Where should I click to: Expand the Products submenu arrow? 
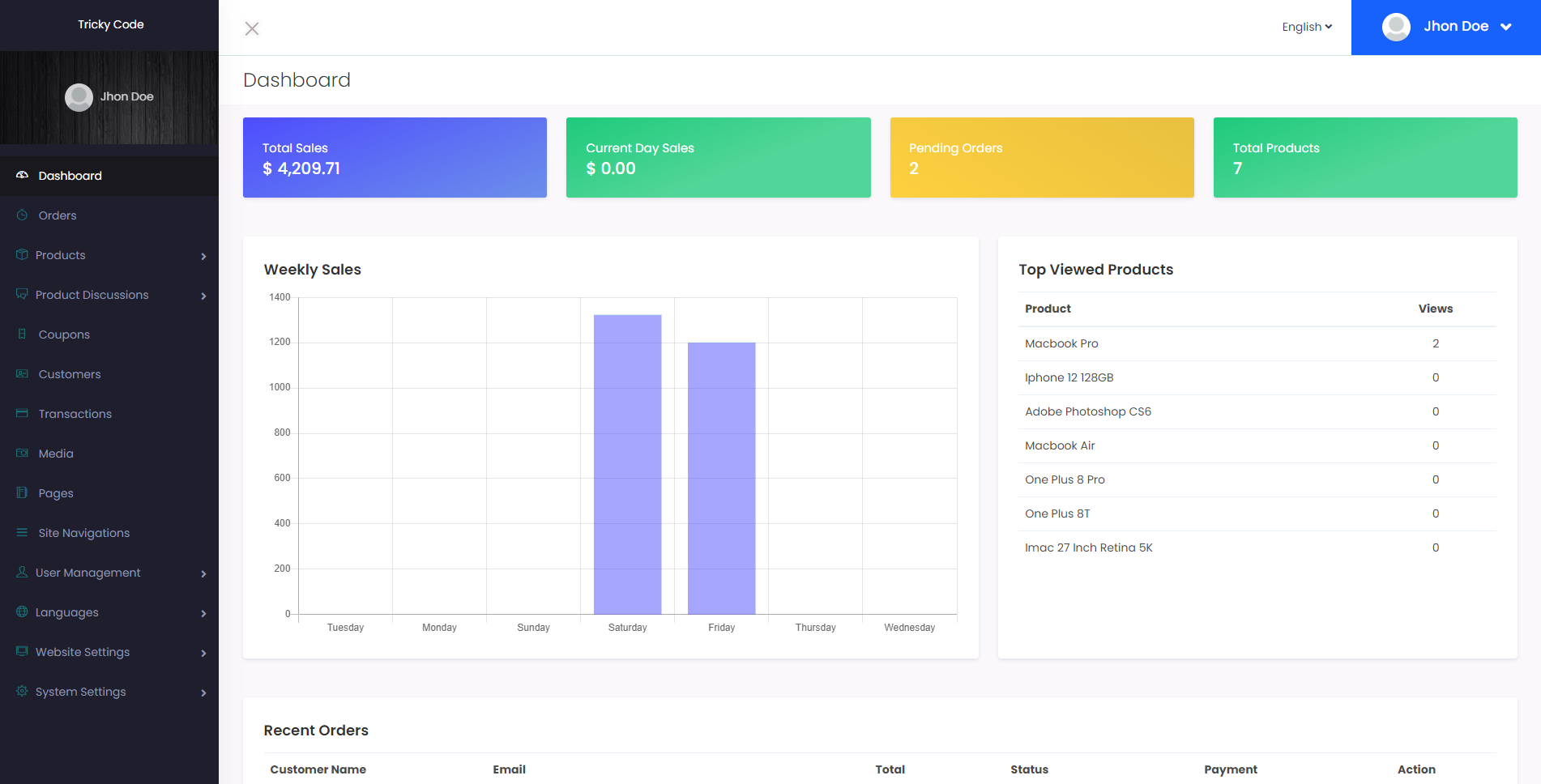203,256
